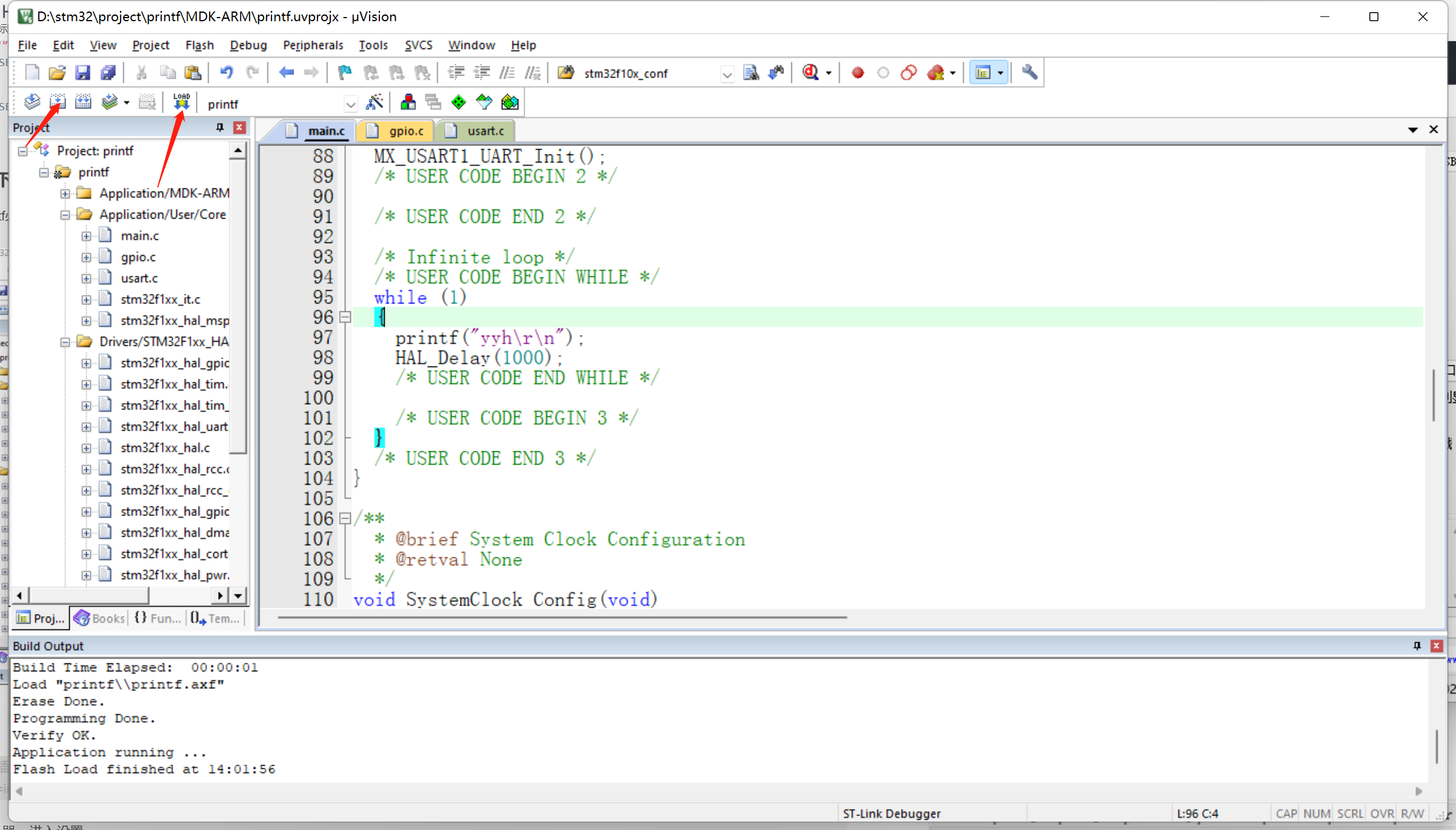Expand the Application/MDK-ARM folder
This screenshot has height=830, width=1456.
pyautogui.click(x=65, y=193)
